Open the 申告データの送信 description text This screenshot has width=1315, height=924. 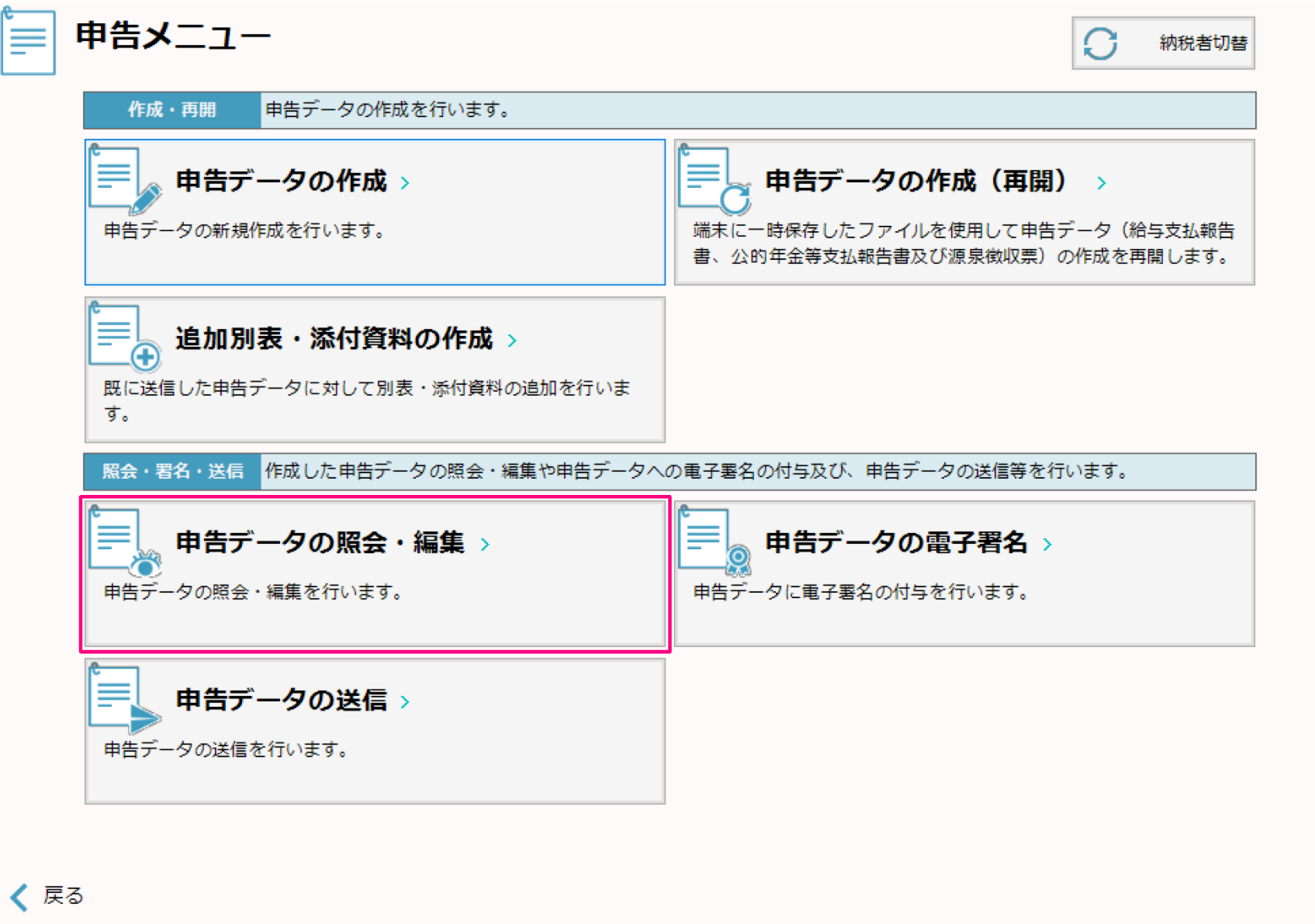(x=226, y=749)
